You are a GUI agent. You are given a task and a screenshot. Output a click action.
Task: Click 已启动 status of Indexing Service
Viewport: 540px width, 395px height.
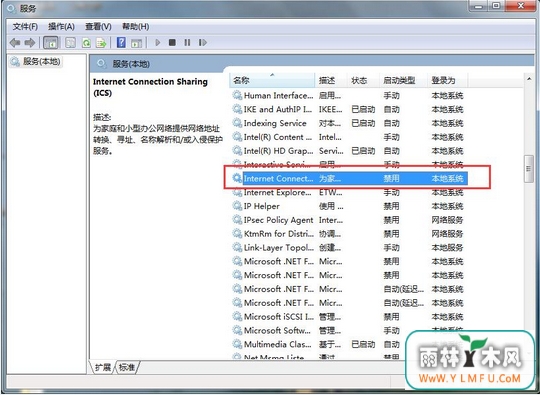click(363, 123)
